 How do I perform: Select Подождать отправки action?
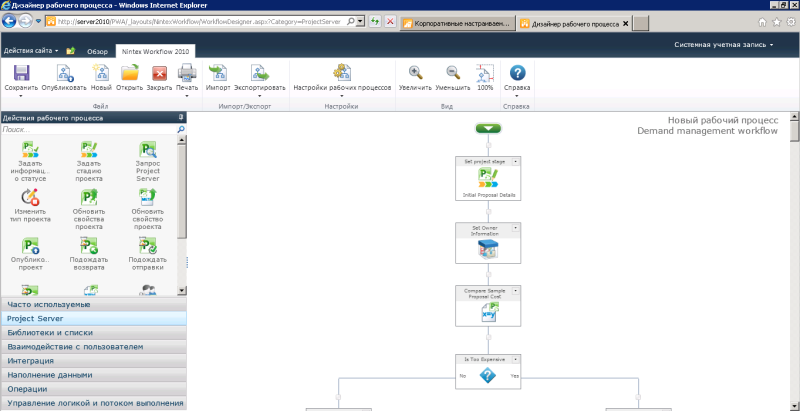(x=148, y=253)
